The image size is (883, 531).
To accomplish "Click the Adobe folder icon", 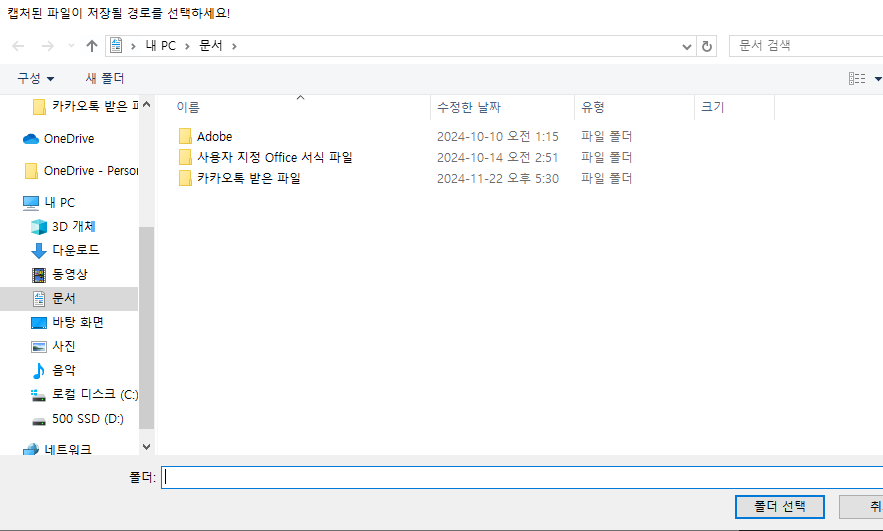I will 185,136.
